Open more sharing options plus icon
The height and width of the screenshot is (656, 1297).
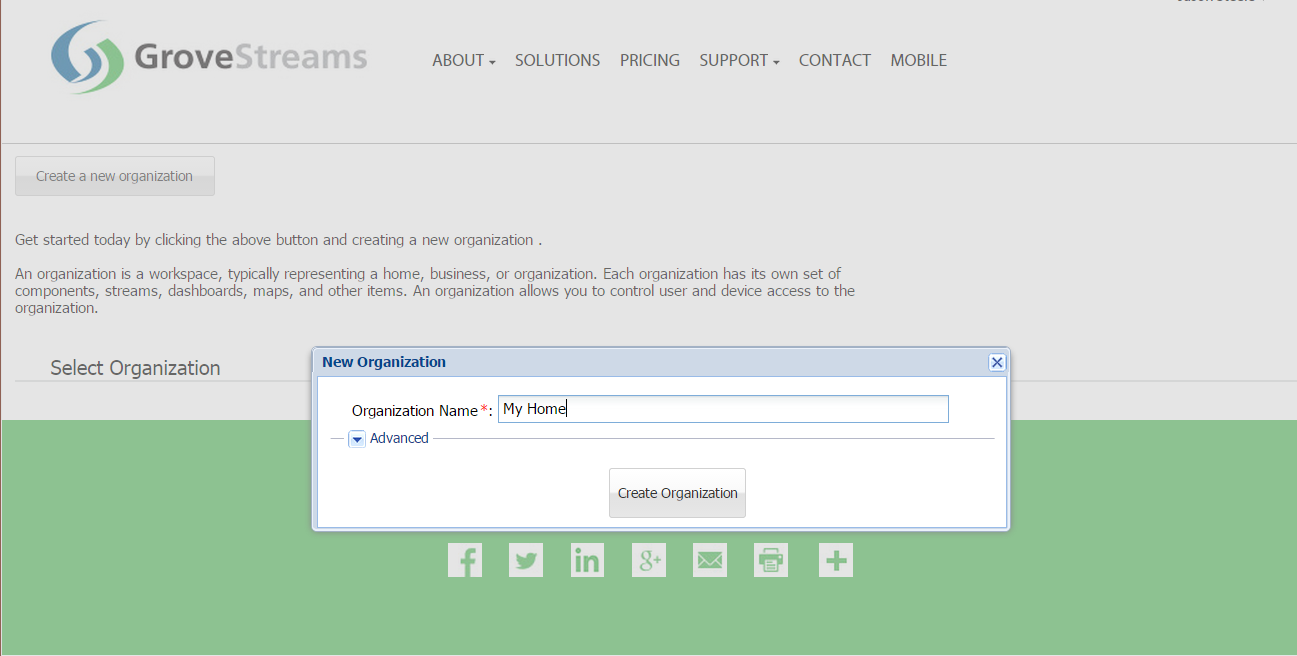pyautogui.click(x=836, y=560)
